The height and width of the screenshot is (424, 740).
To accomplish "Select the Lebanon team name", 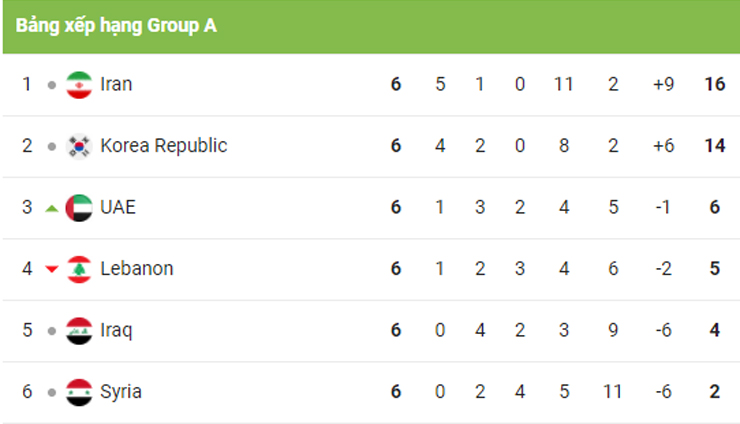I will click(x=136, y=269).
